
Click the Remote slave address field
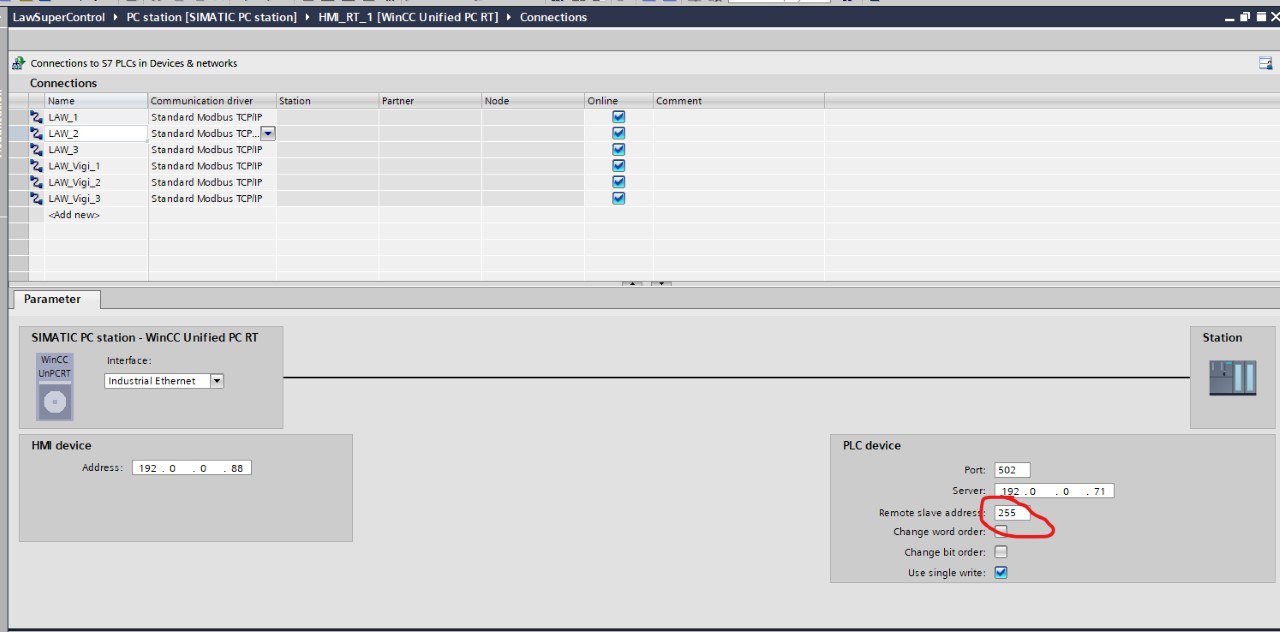tap(1012, 513)
